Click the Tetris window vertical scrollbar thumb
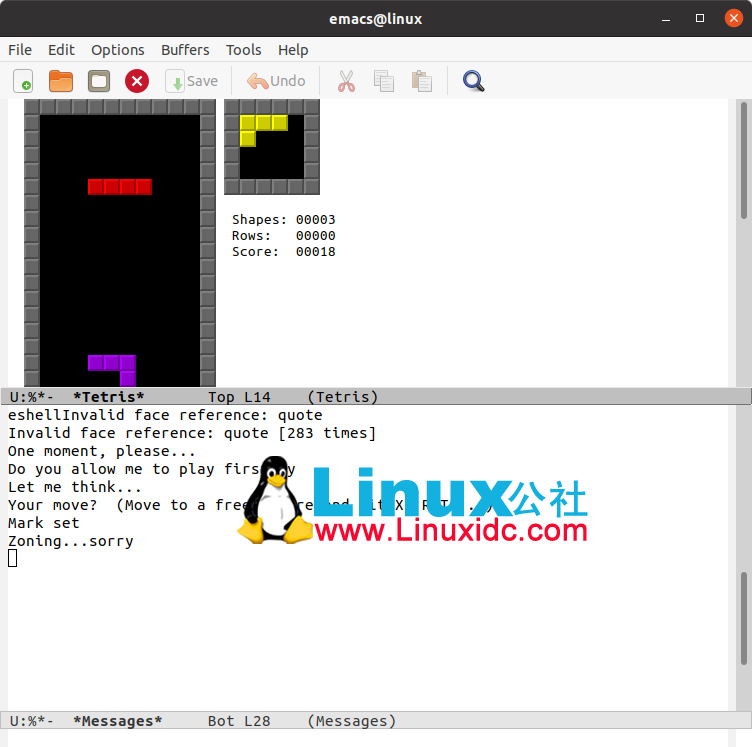This screenshot has width=752, height=747. (x=744, y=160)
